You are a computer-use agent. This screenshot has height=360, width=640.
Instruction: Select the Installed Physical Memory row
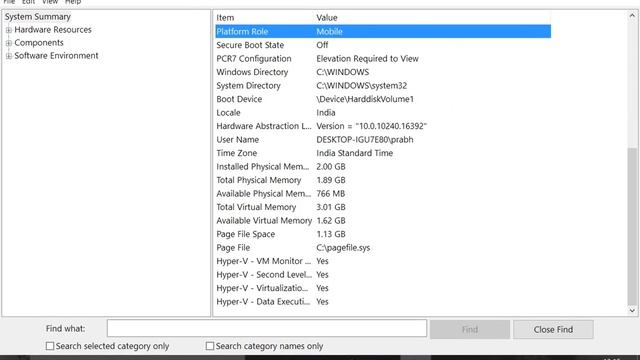(383, 166)
